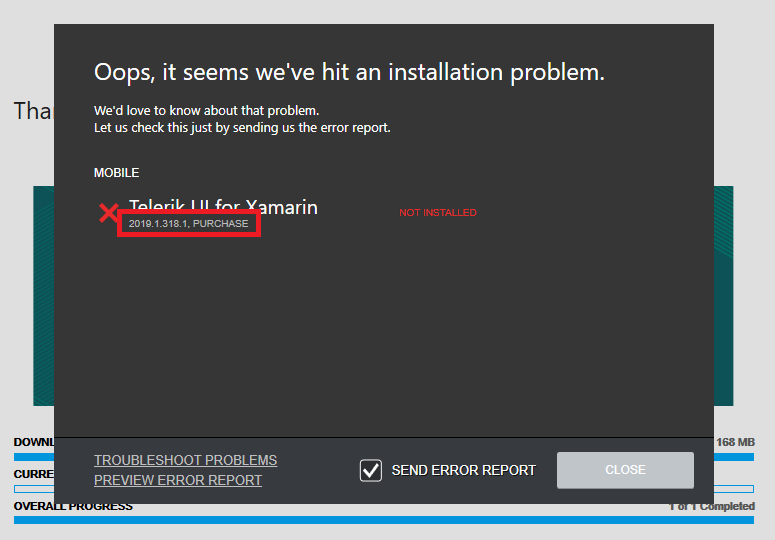Click the "We'd love to know" message line
The image size is (775, 540).
[x=206, y=110]
